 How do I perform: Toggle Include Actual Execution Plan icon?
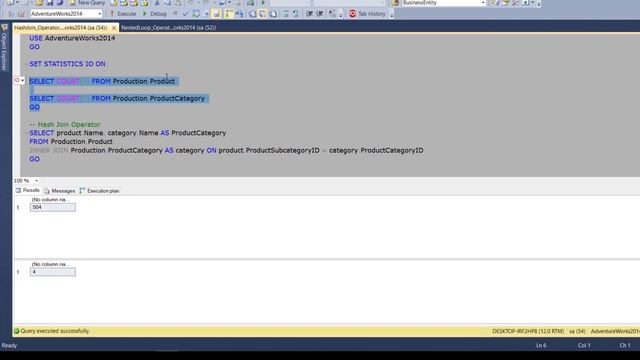tap(229, 13)
